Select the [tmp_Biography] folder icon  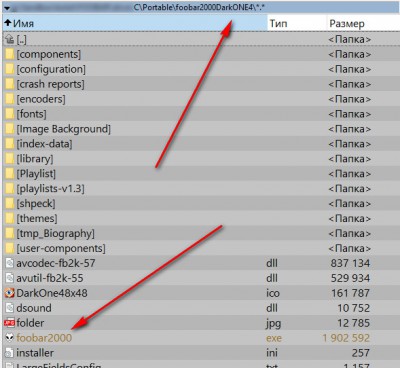pyautogui.click(x=10, y=233)
